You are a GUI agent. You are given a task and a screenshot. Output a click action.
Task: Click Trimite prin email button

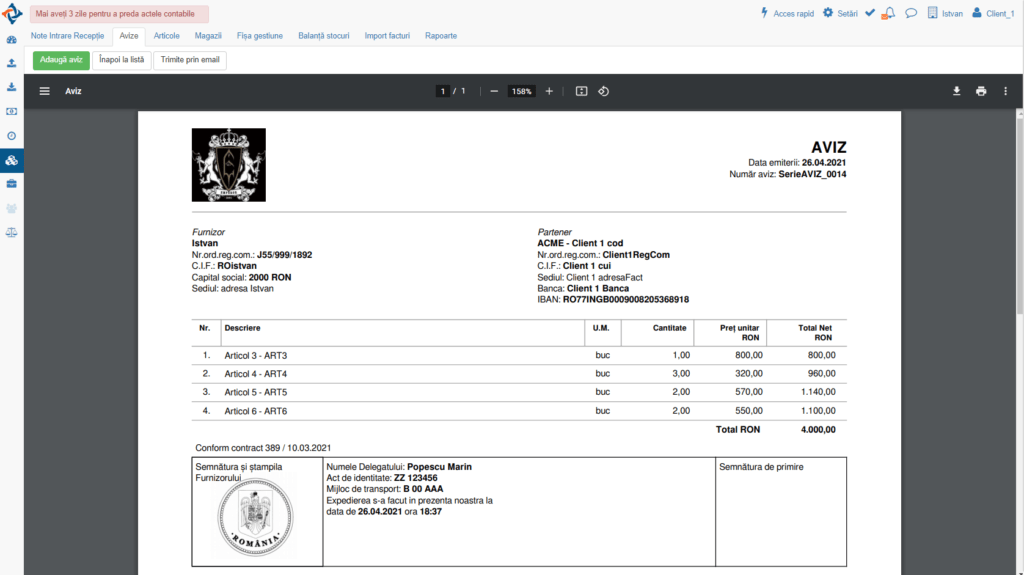point(190,60)
